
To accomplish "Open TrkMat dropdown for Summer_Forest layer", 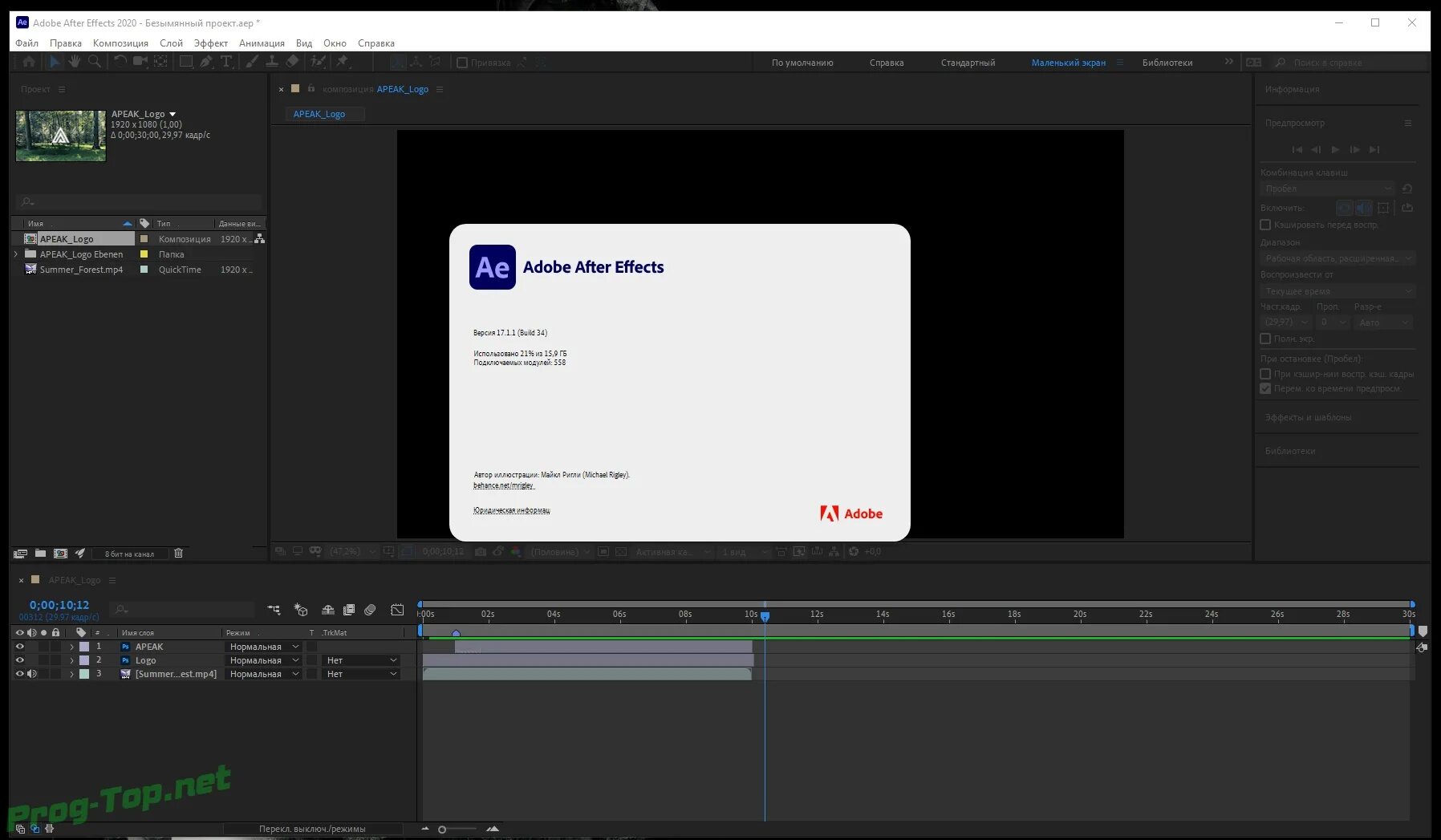I will pyautogui.click(x=361, y=674).
